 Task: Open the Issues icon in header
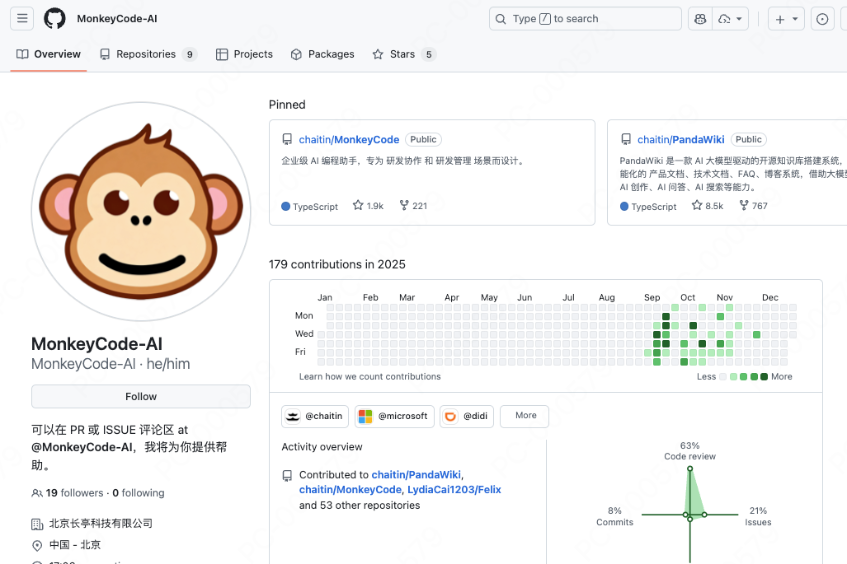(x=822, y=19)
